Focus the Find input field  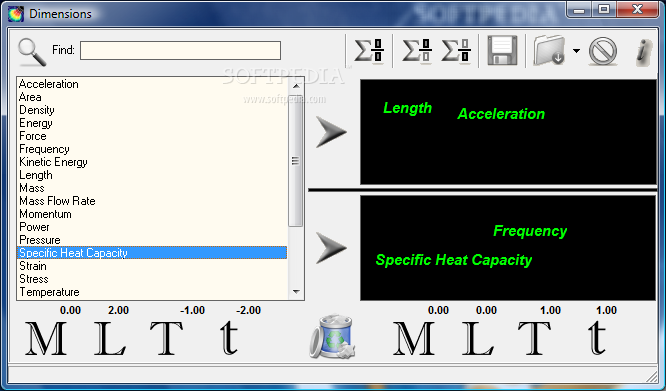[181, 51]
